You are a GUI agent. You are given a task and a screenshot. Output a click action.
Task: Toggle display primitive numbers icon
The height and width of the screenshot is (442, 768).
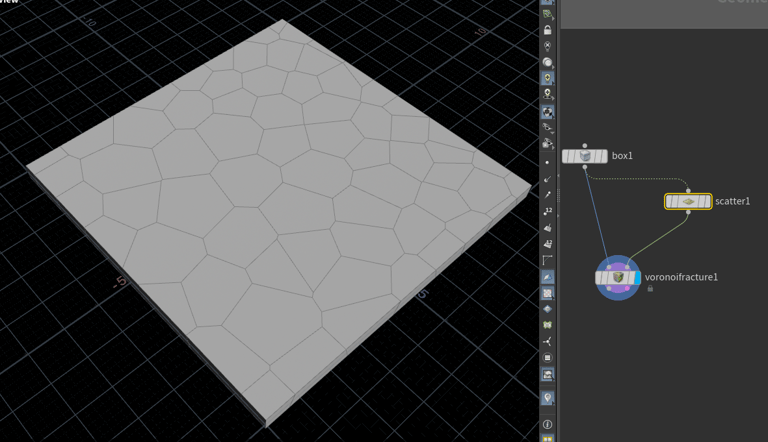coord(548,244)
